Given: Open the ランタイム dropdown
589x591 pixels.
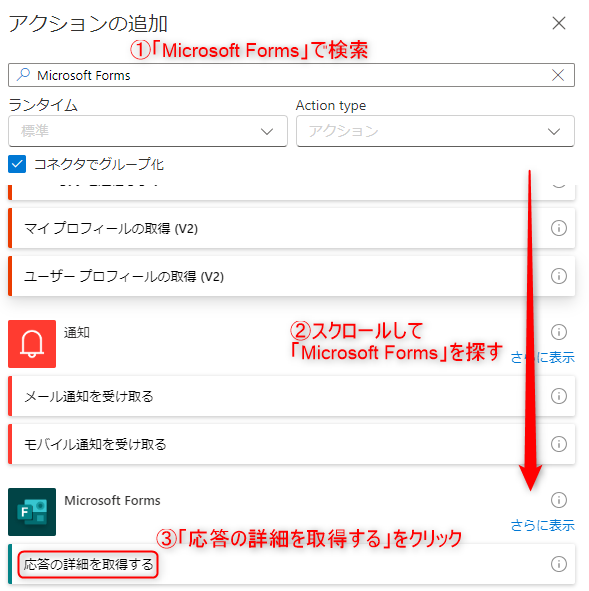Looking at the screenshot, I should click(148, 131).
